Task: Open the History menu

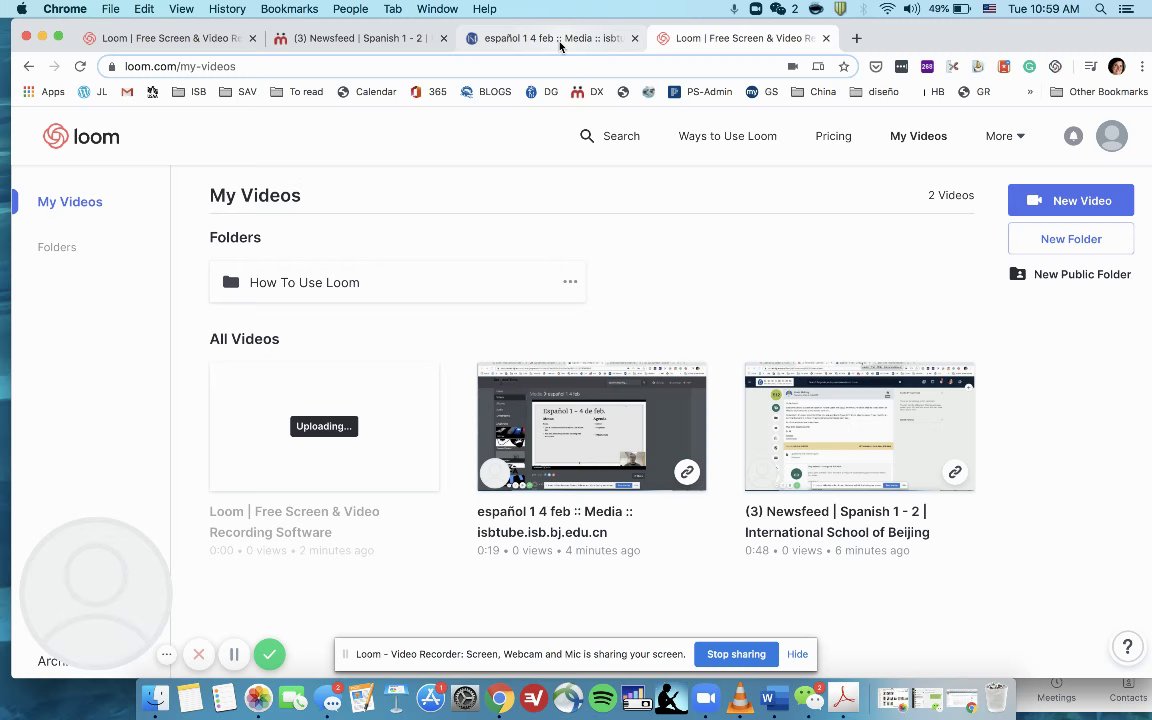Action: point(227,9)
